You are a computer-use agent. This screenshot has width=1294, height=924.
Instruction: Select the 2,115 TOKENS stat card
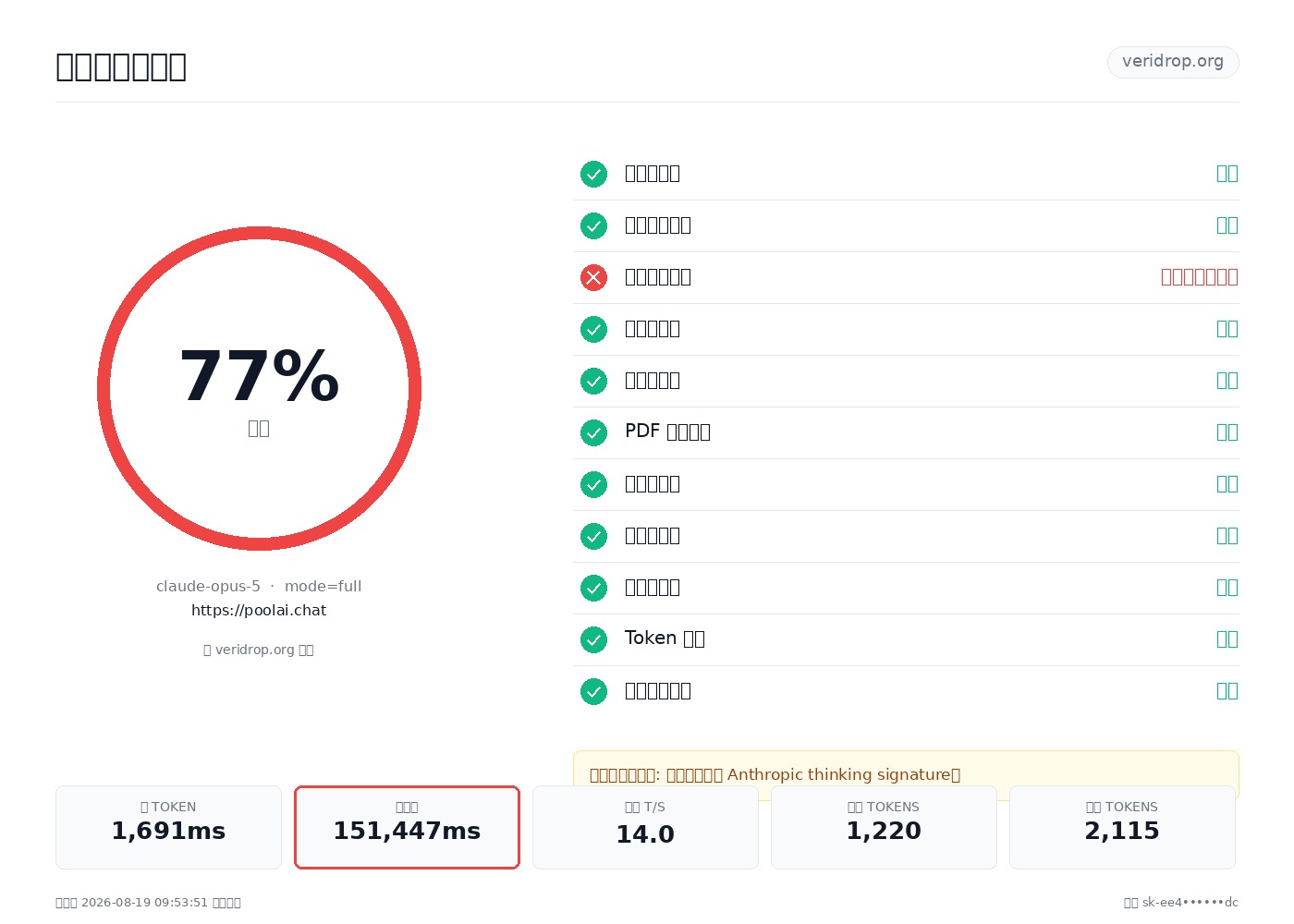1122,827
